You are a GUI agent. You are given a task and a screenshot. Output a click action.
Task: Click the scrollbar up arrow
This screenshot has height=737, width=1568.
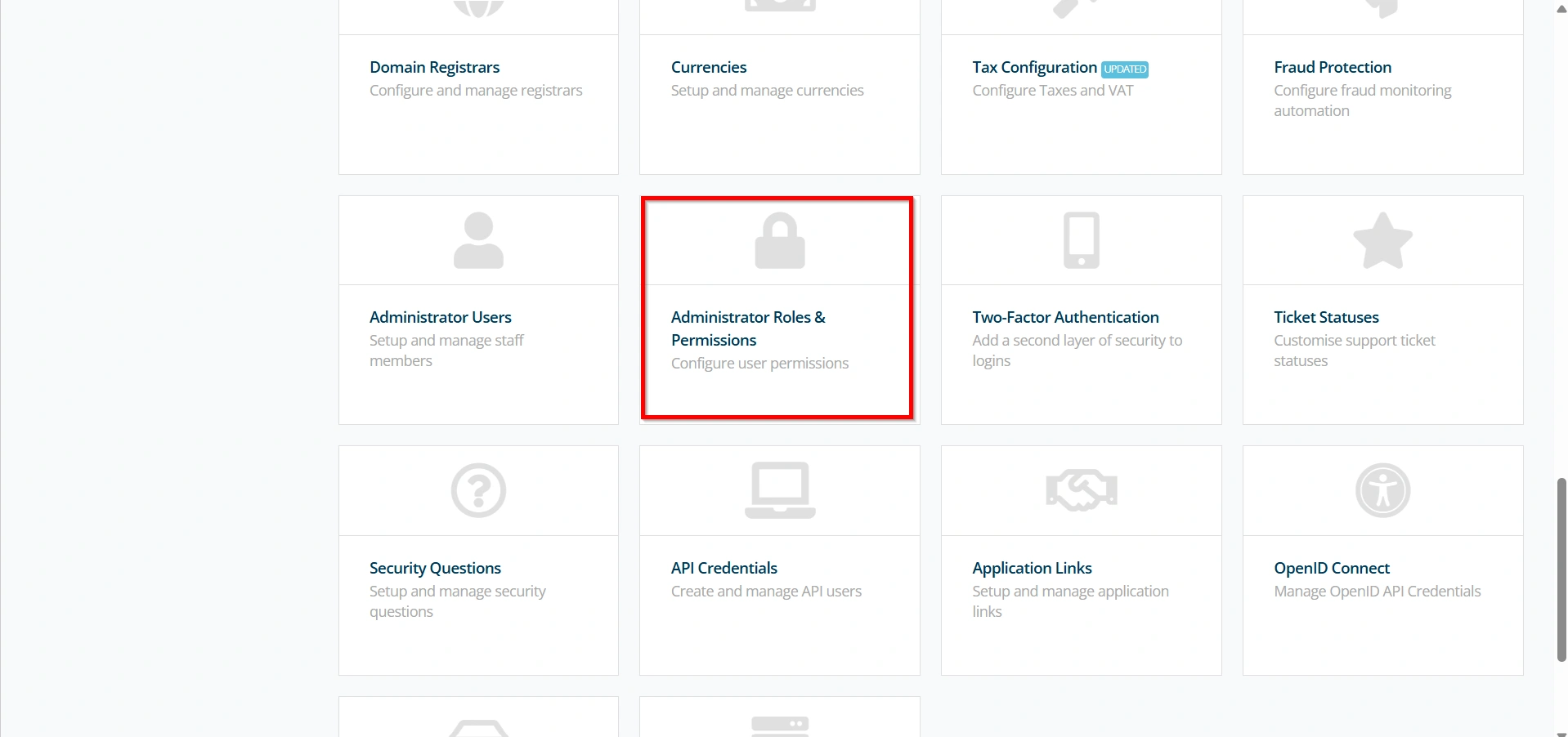tap(1561, 8)
